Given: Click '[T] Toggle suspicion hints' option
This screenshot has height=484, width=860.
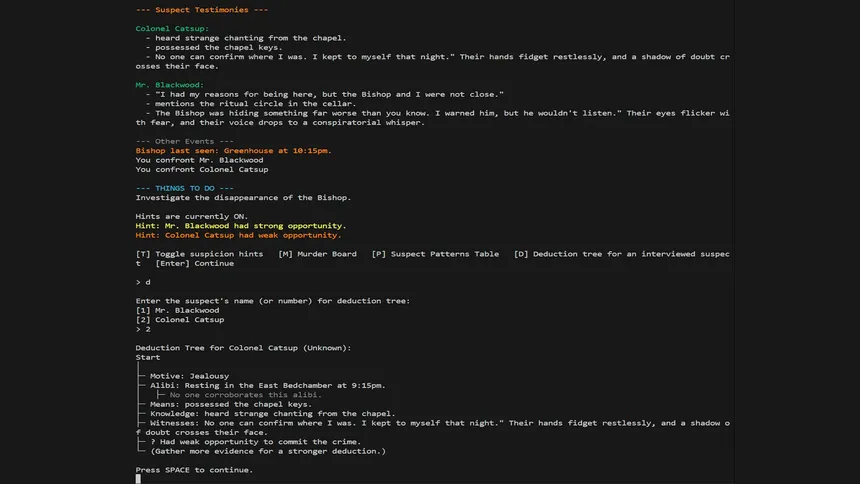Looking at the screenshot, I should 200,254.
